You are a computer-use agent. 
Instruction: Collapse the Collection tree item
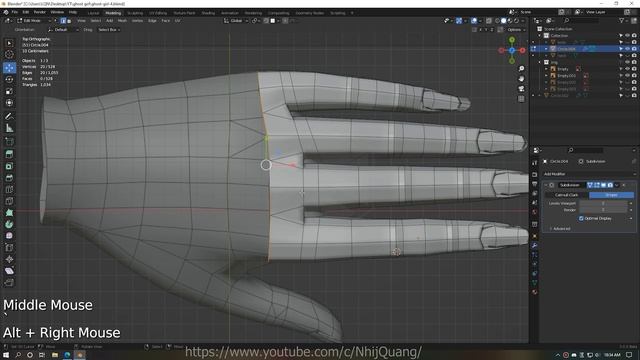[540, 36]
